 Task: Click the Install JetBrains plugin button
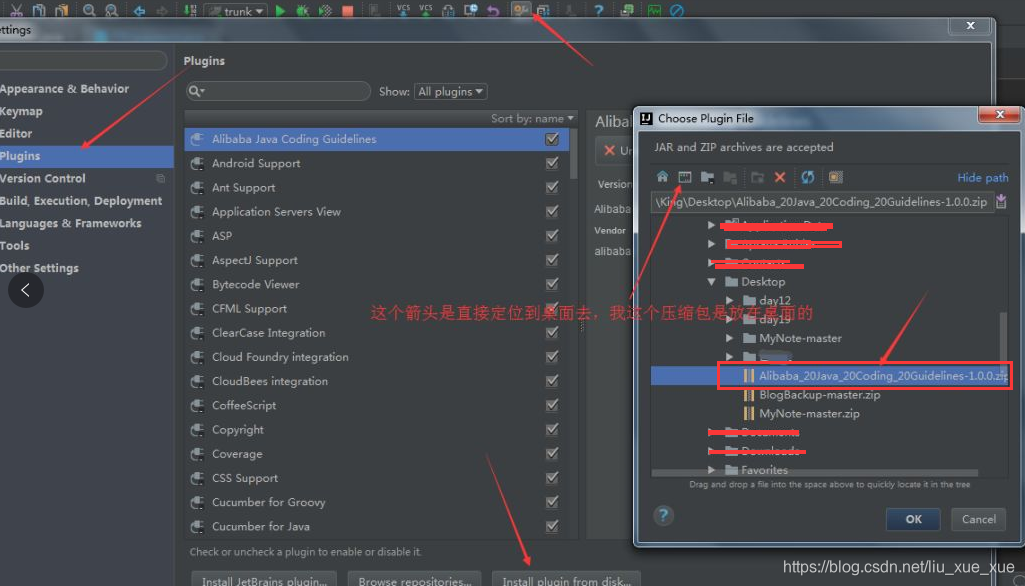click(264, 579)
